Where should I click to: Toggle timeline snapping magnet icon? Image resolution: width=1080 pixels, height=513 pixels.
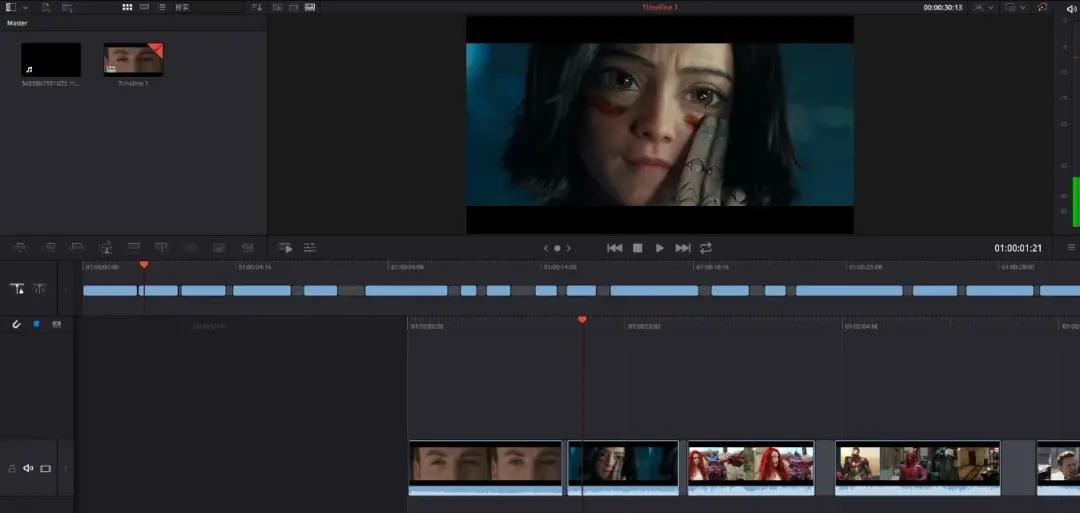tap(17, 324)
